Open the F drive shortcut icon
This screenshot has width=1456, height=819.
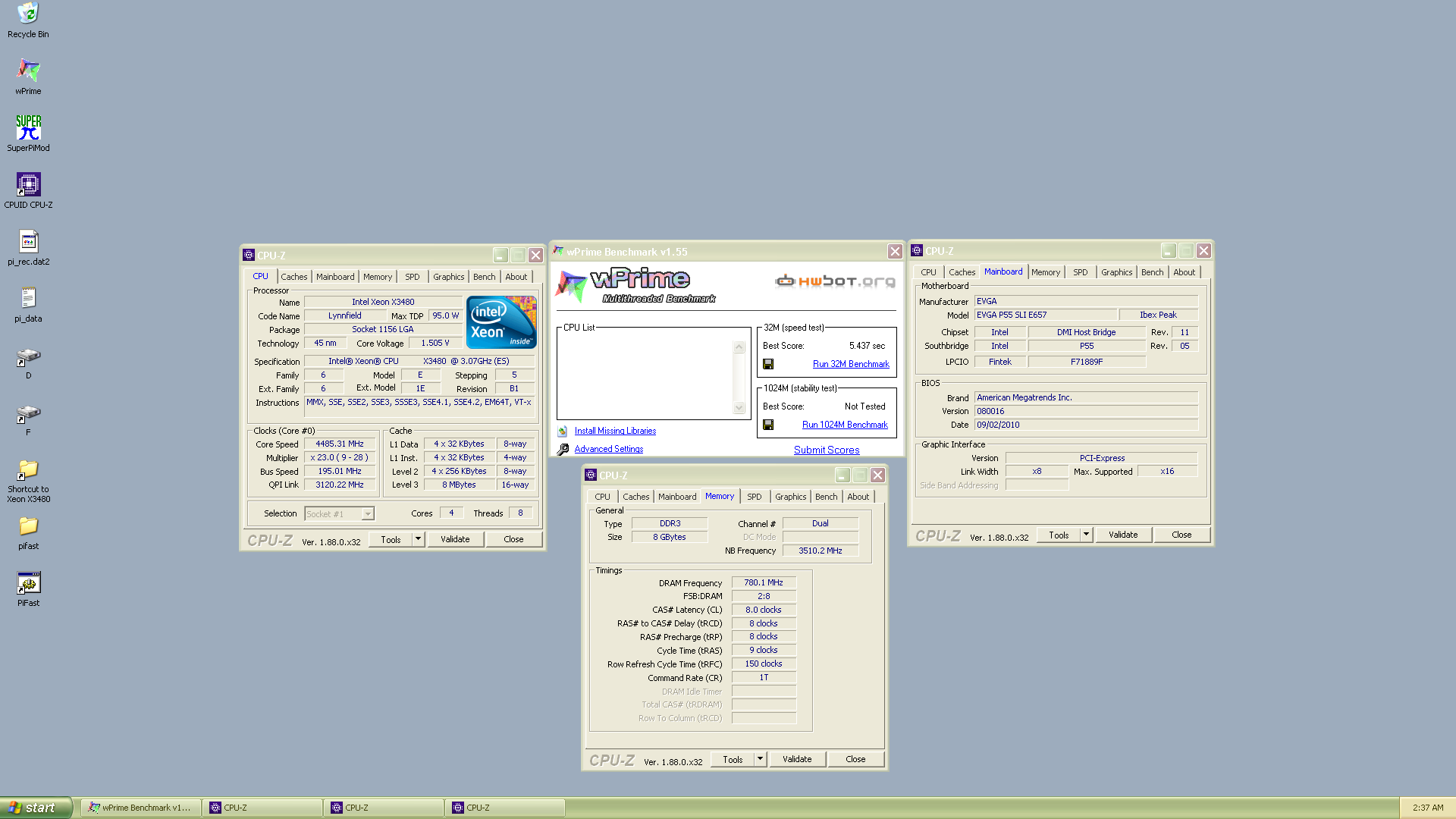coord(28,413)
